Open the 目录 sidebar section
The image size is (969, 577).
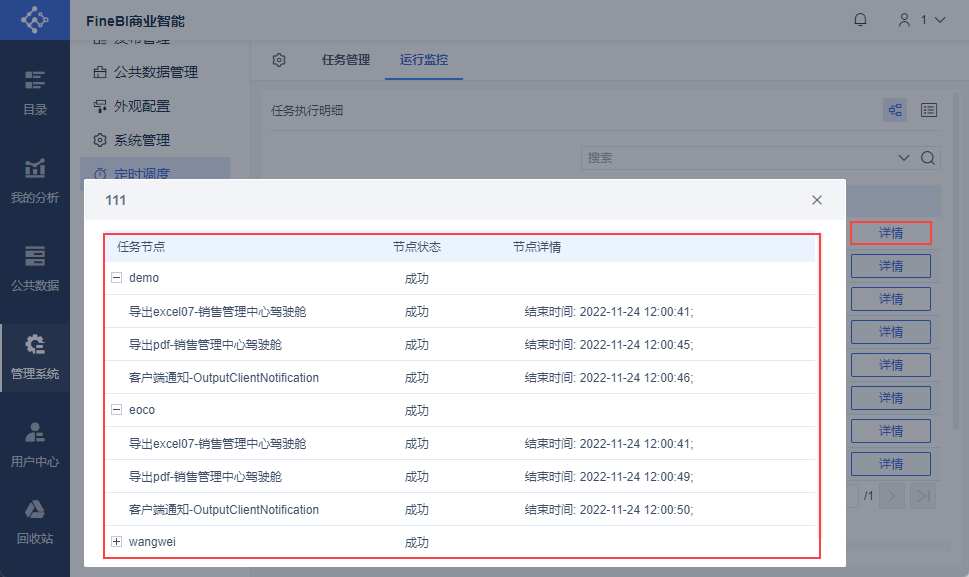pos(35,93)
